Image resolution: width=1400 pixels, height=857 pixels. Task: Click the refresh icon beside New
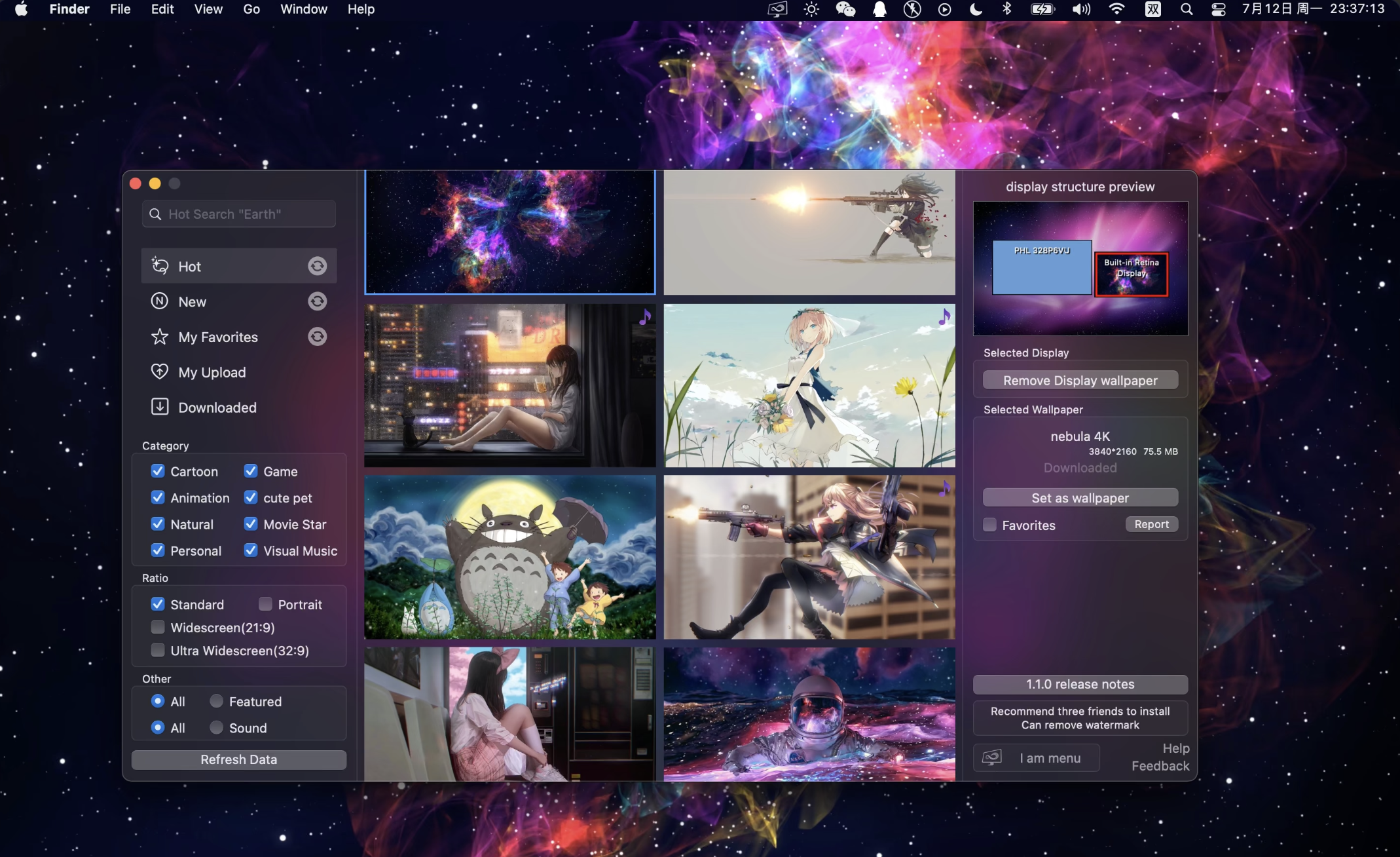(x=318, y=301)
